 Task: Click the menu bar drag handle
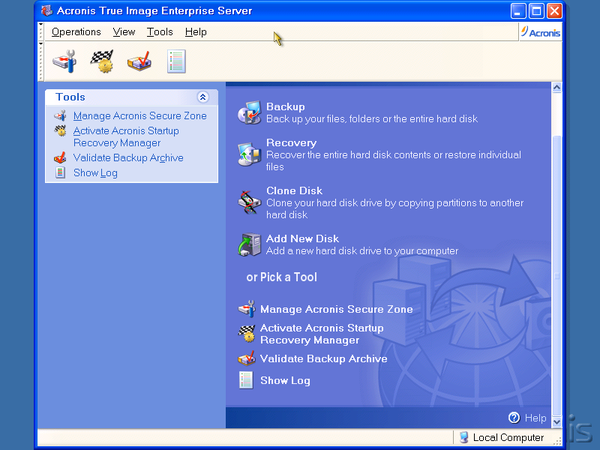41,32
